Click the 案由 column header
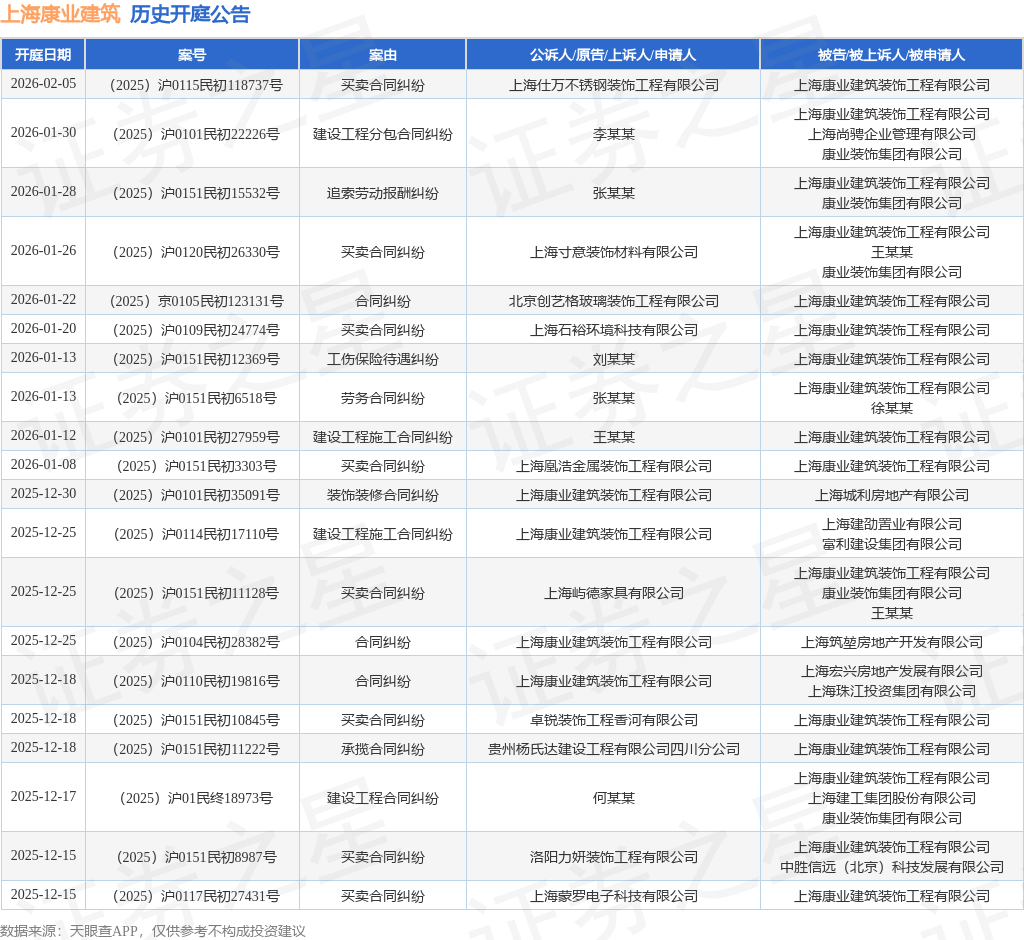This screenshot has height=940, width=1024. click(x=383, y=55)
